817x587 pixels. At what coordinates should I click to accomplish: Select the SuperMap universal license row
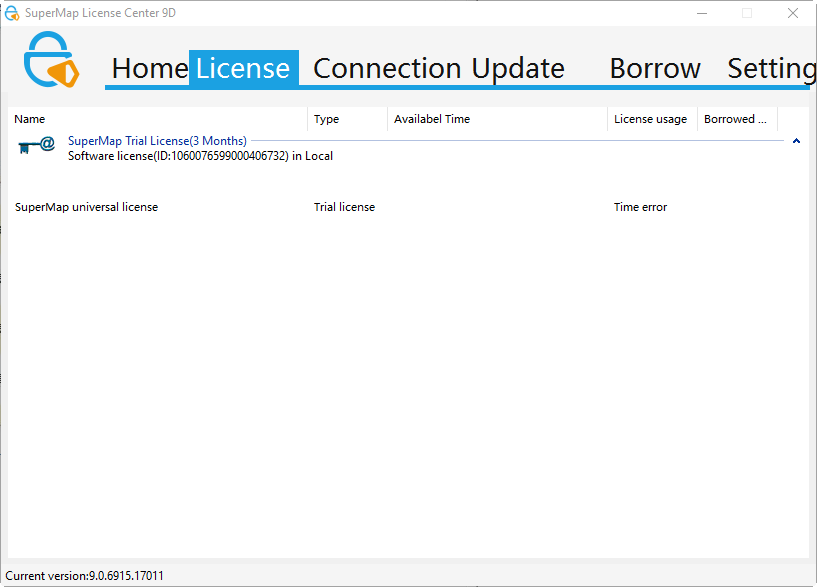pos(87,207)
